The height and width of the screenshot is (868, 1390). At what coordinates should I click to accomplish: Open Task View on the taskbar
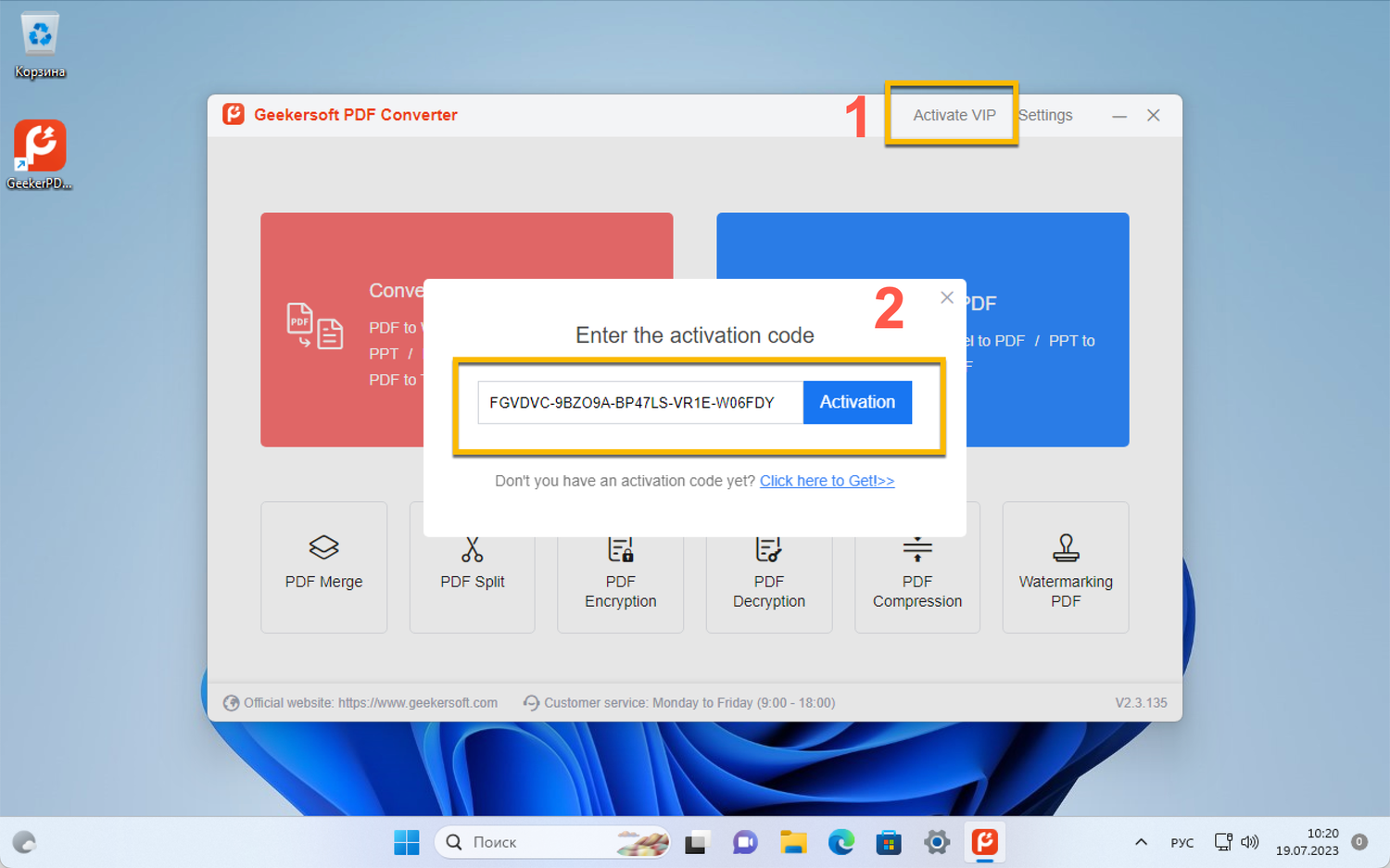[x=696, y=842]
